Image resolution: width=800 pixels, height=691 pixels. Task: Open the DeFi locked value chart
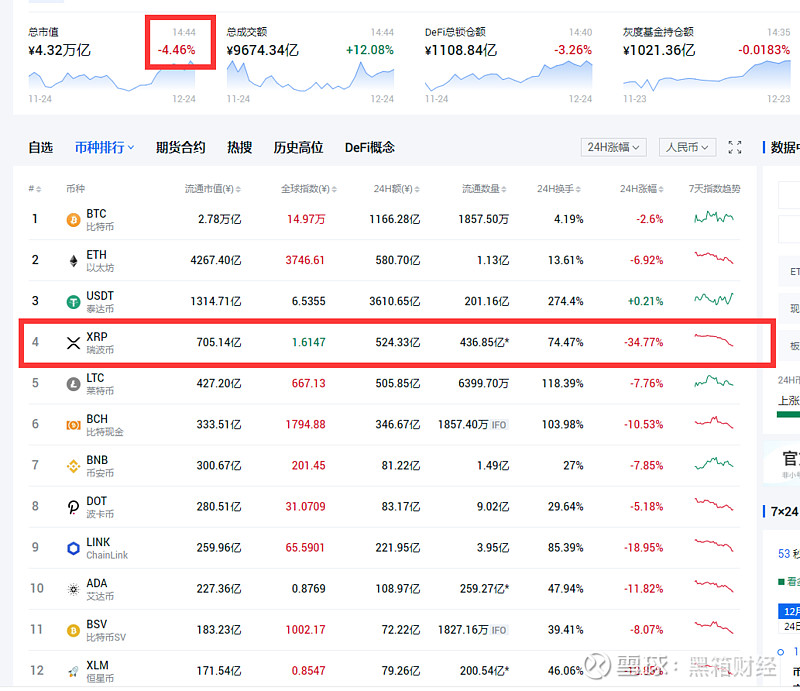tap(508, 76)
